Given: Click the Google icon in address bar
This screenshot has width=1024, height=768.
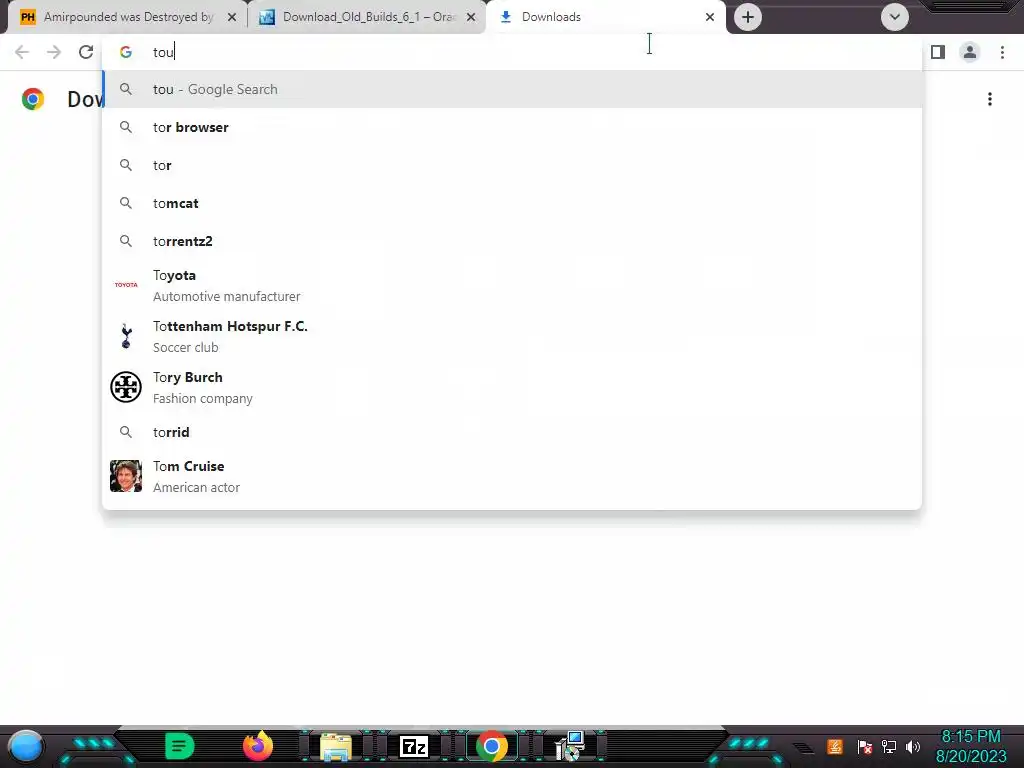Looking at the screenshot, I should coord(126,52).
